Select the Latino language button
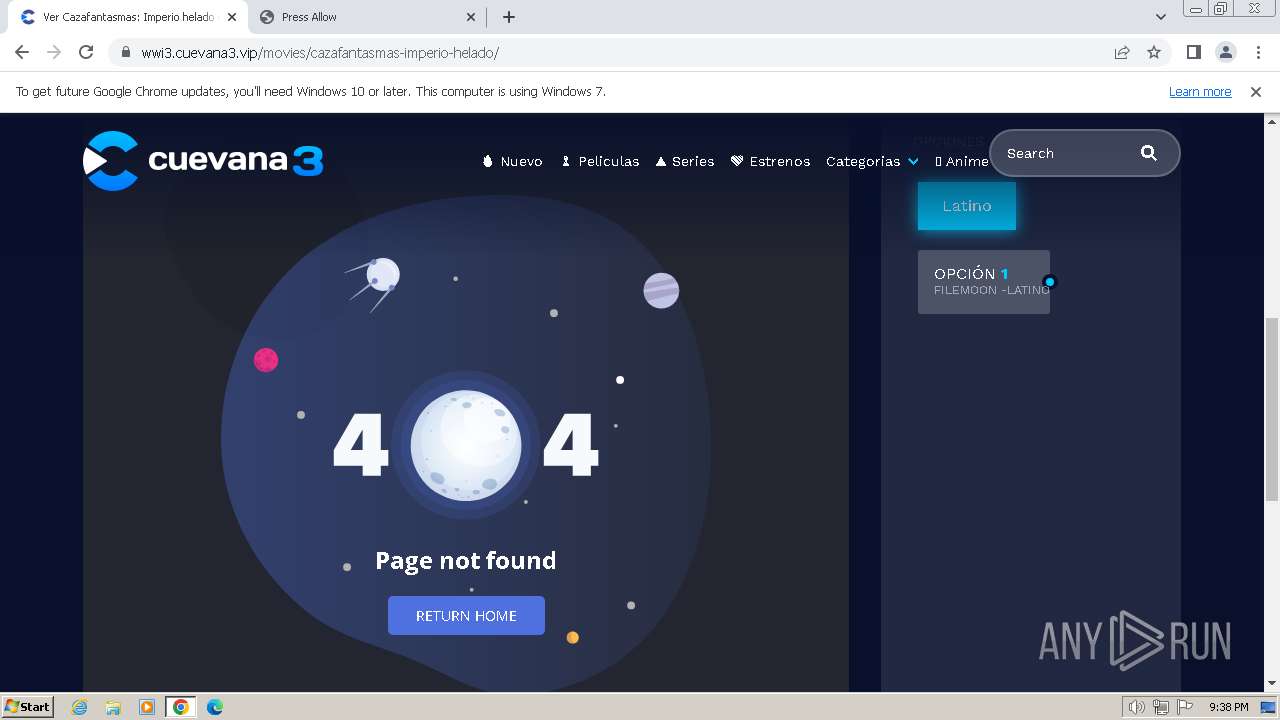This screenshot has width=1280, height=720. [967, 206]
